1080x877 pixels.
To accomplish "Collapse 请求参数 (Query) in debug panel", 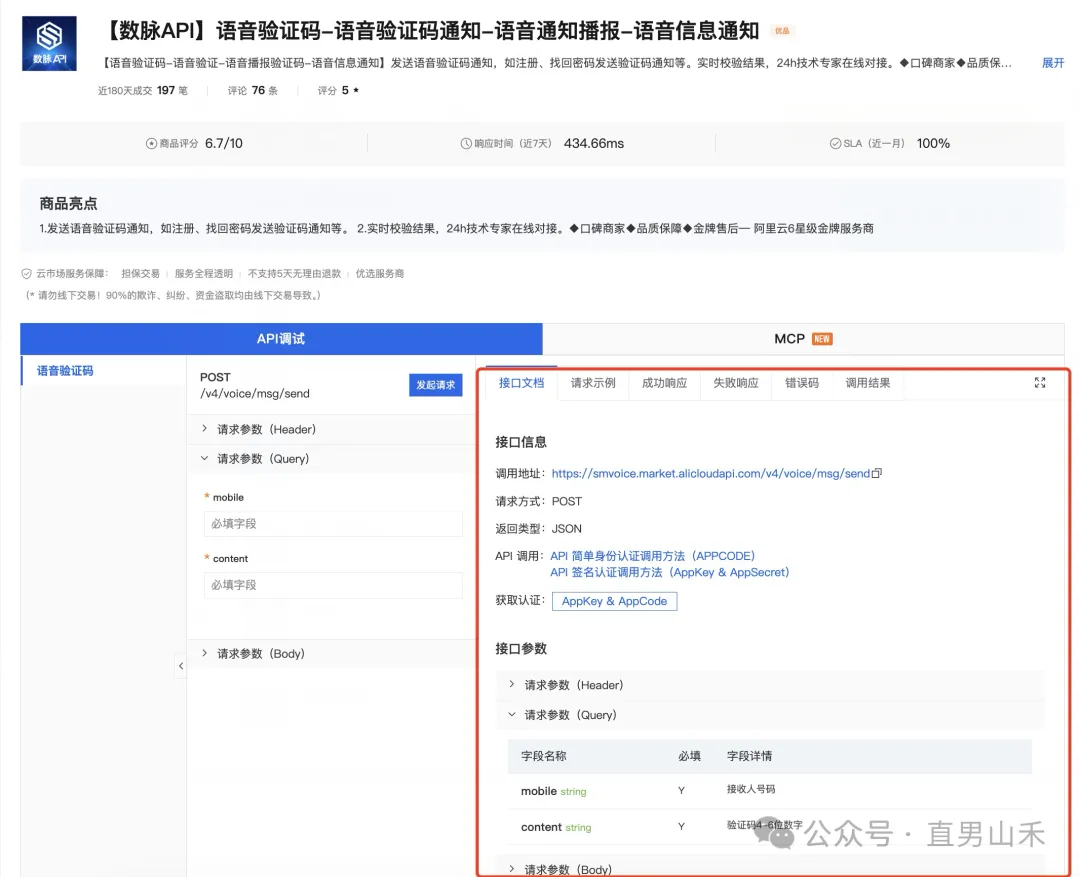I will pyautogui.click(x=331, y=459).
